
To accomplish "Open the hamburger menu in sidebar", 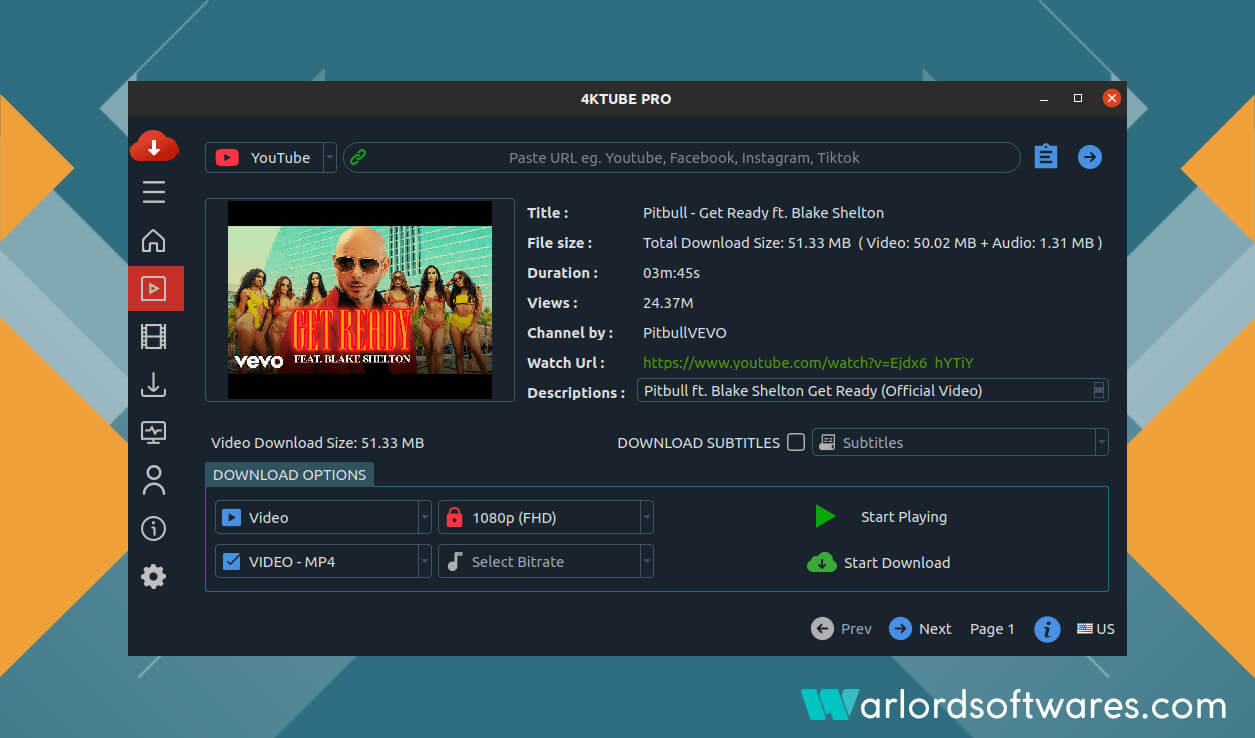I will pyautogui.click(x=154, y=192).
